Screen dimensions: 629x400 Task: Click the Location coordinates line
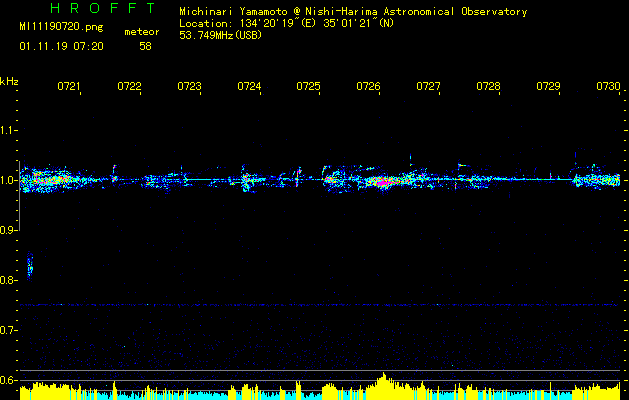pyautogui.click(x=287, y=23)
